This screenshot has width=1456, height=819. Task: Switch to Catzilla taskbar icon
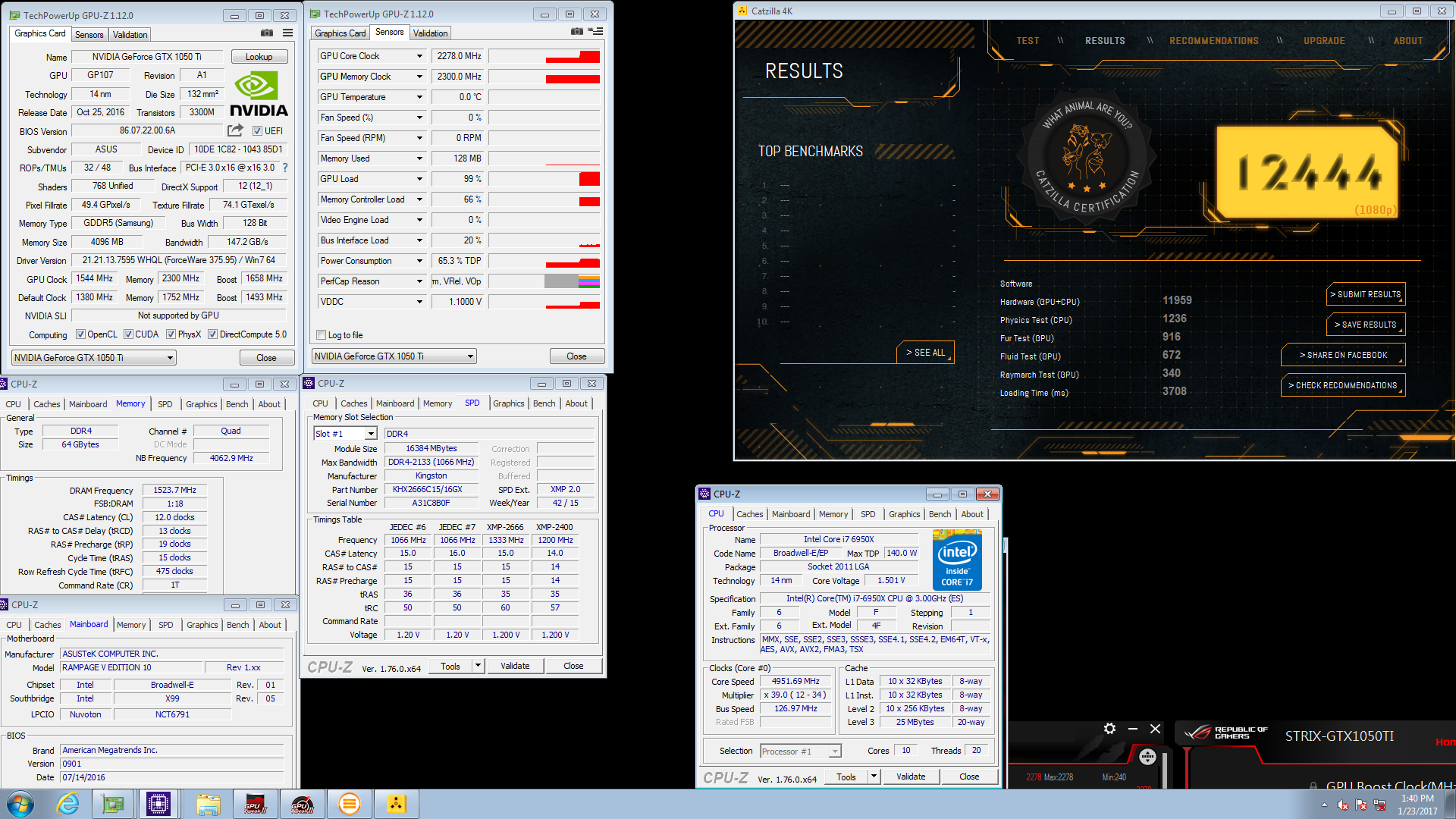(396, 804)
